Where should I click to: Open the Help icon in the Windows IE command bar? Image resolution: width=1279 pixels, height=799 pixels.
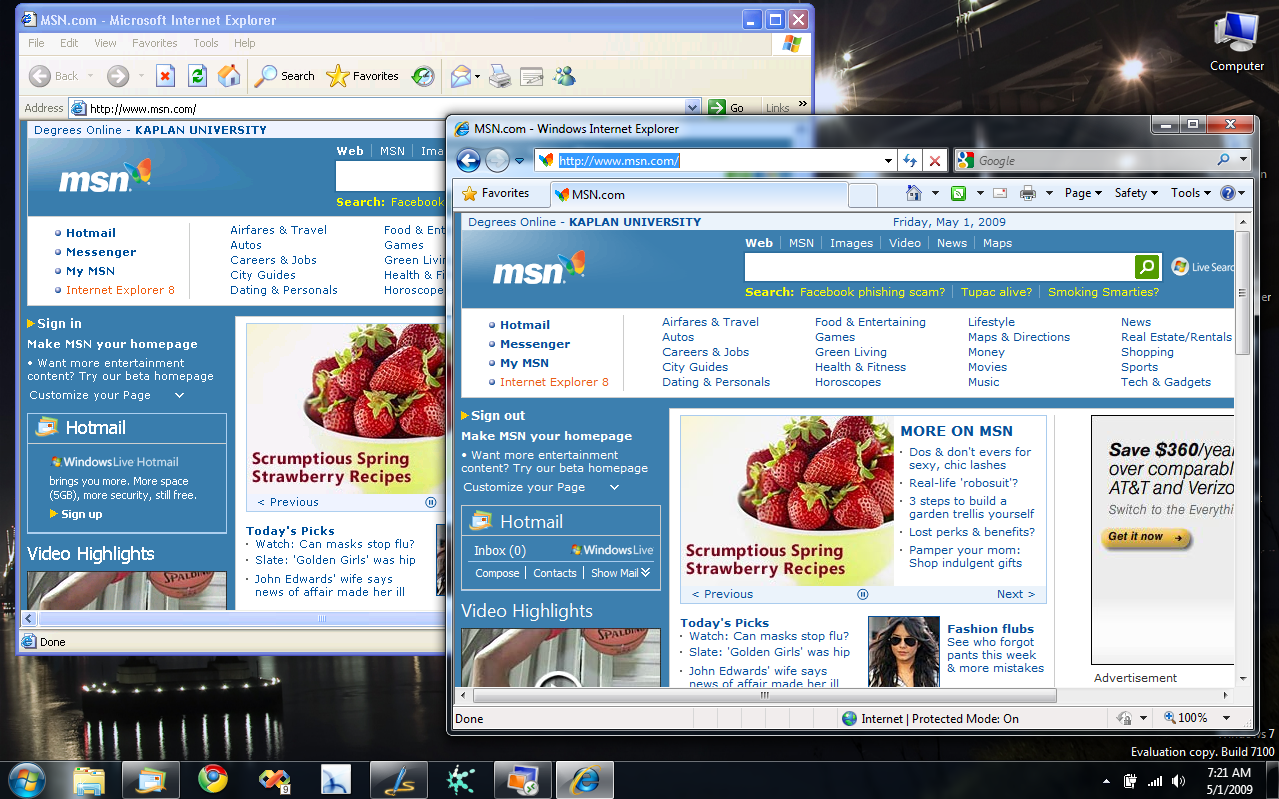click(1228, 193)
